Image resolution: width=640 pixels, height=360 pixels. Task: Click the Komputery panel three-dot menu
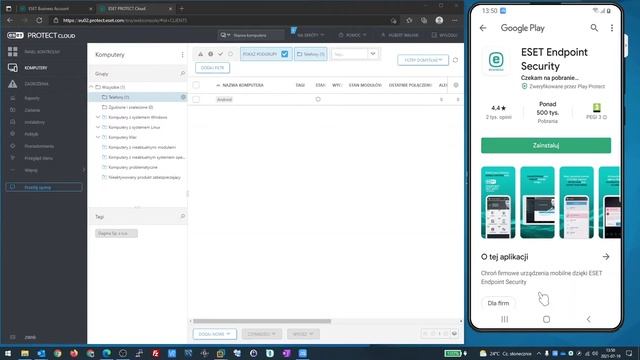pyautogui.click(x=182, y=55)
